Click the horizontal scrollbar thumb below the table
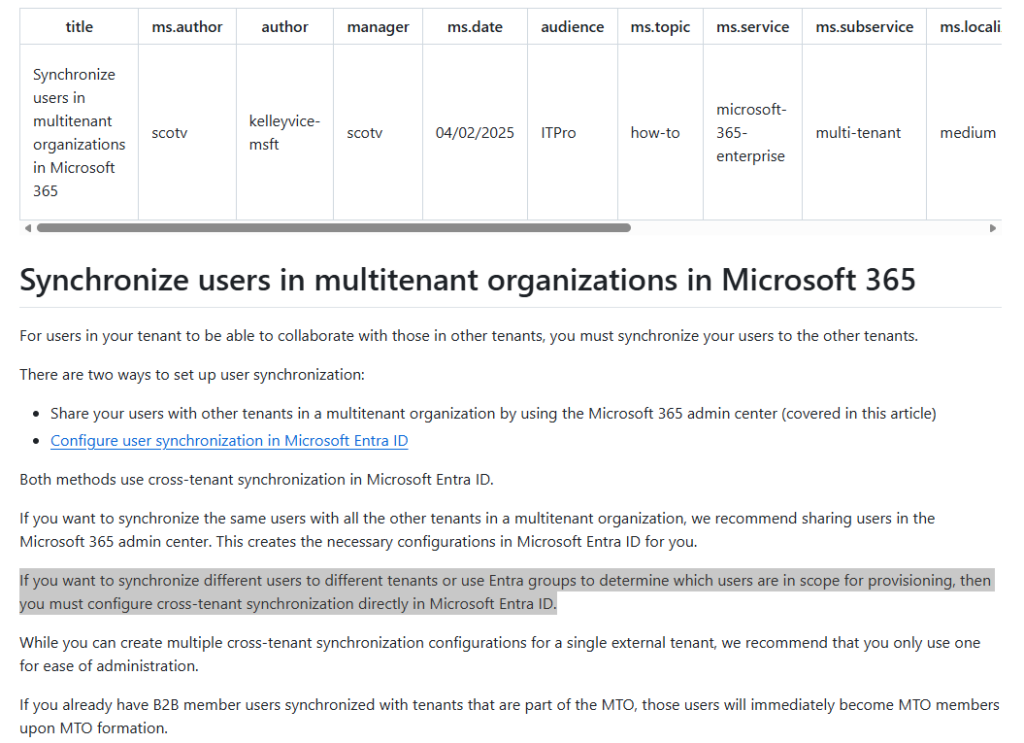 (333, 228)
